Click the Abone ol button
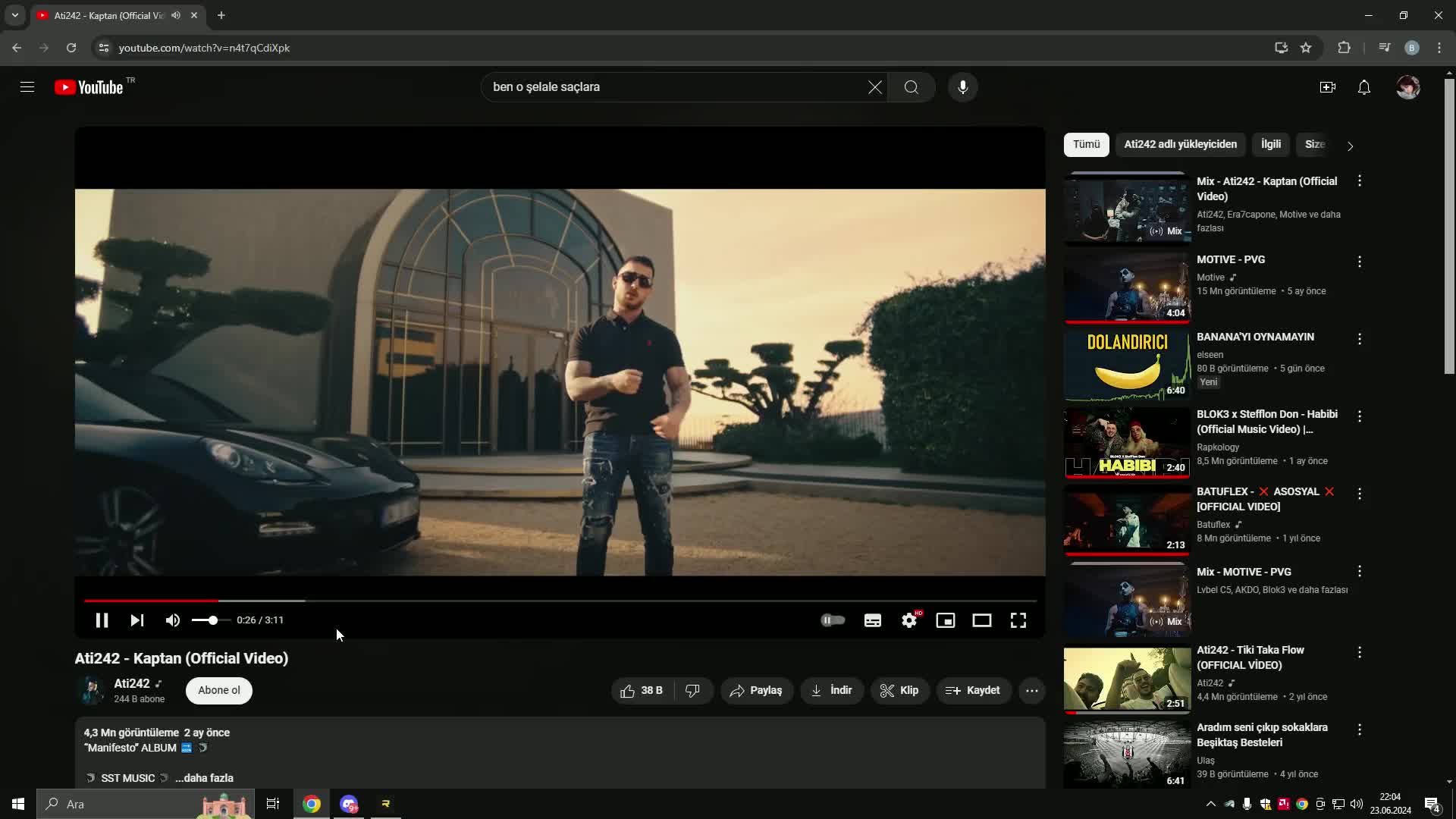 [219, 690]
